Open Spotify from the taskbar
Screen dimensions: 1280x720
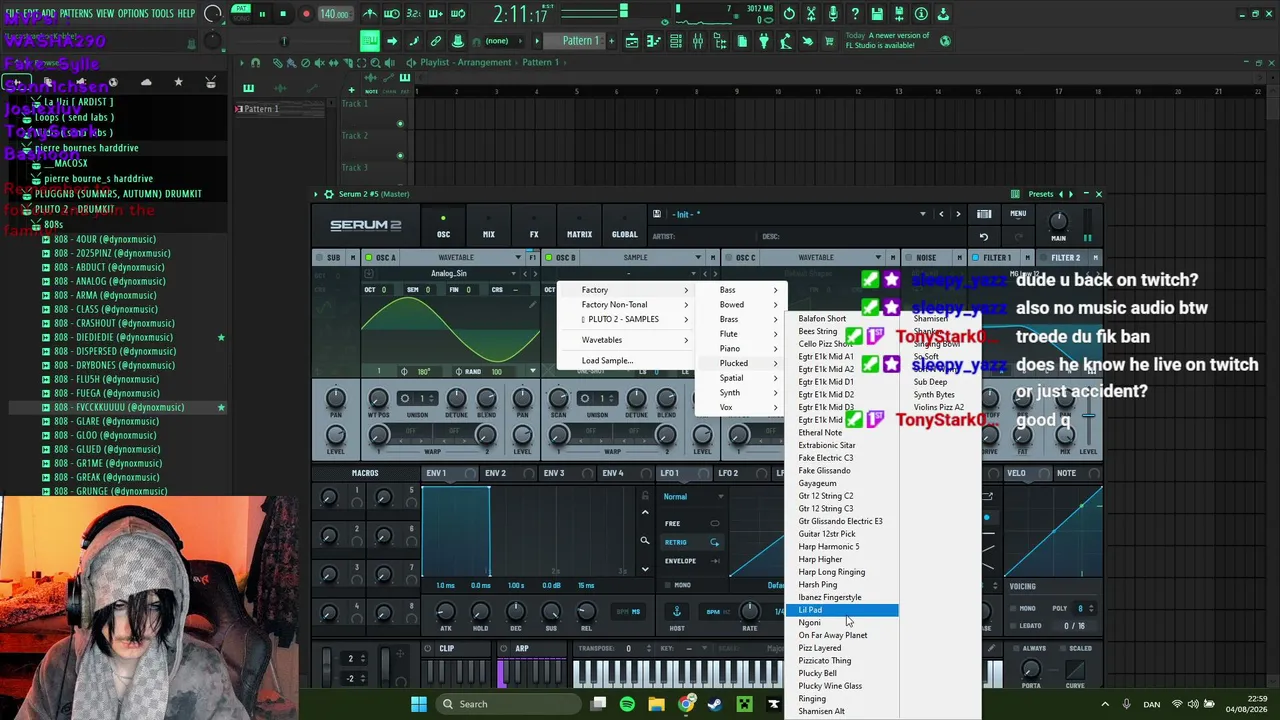pos(627,704)
